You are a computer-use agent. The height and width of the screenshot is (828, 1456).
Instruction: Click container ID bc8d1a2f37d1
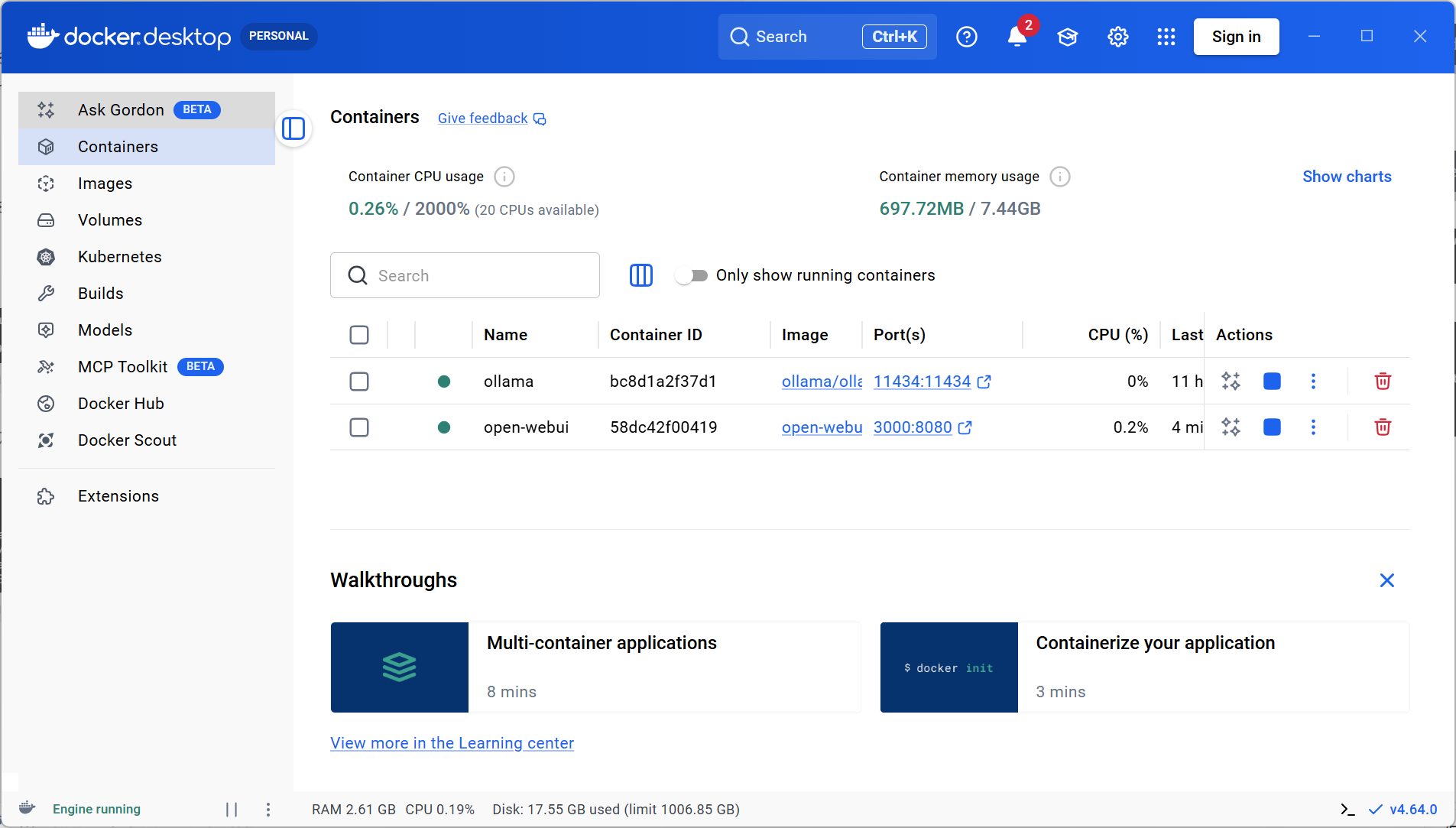(x=663, y=382)
